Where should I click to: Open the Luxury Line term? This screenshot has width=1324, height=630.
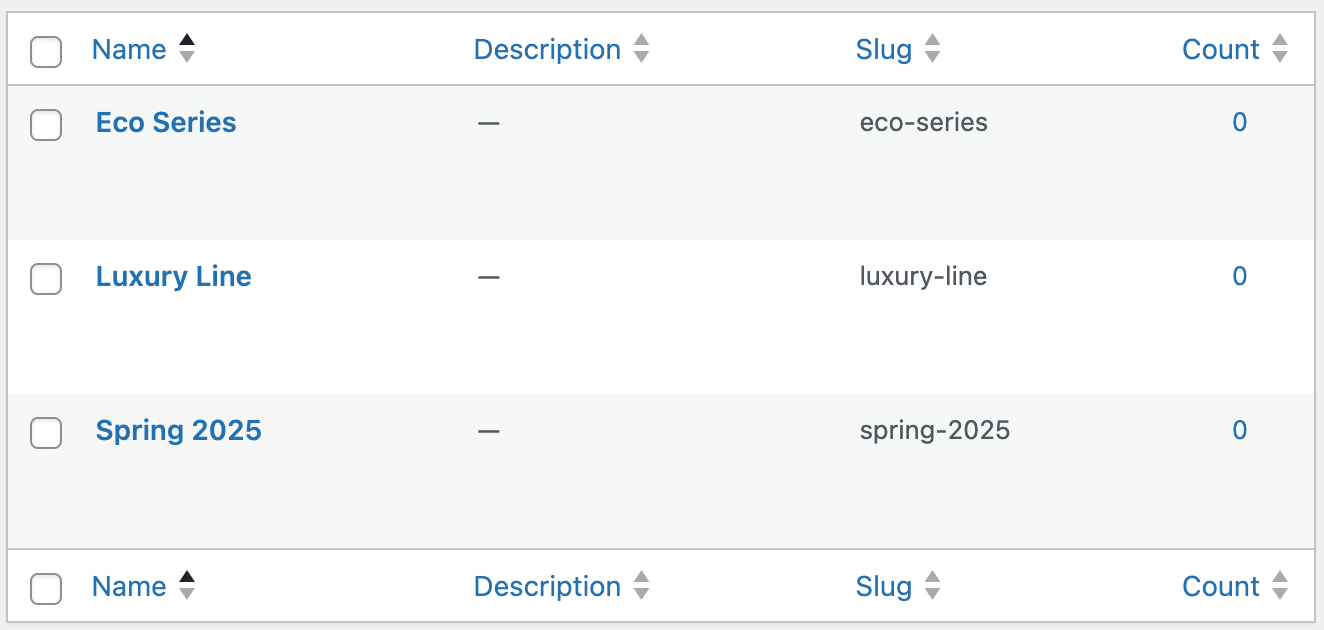tap(174, 277)
